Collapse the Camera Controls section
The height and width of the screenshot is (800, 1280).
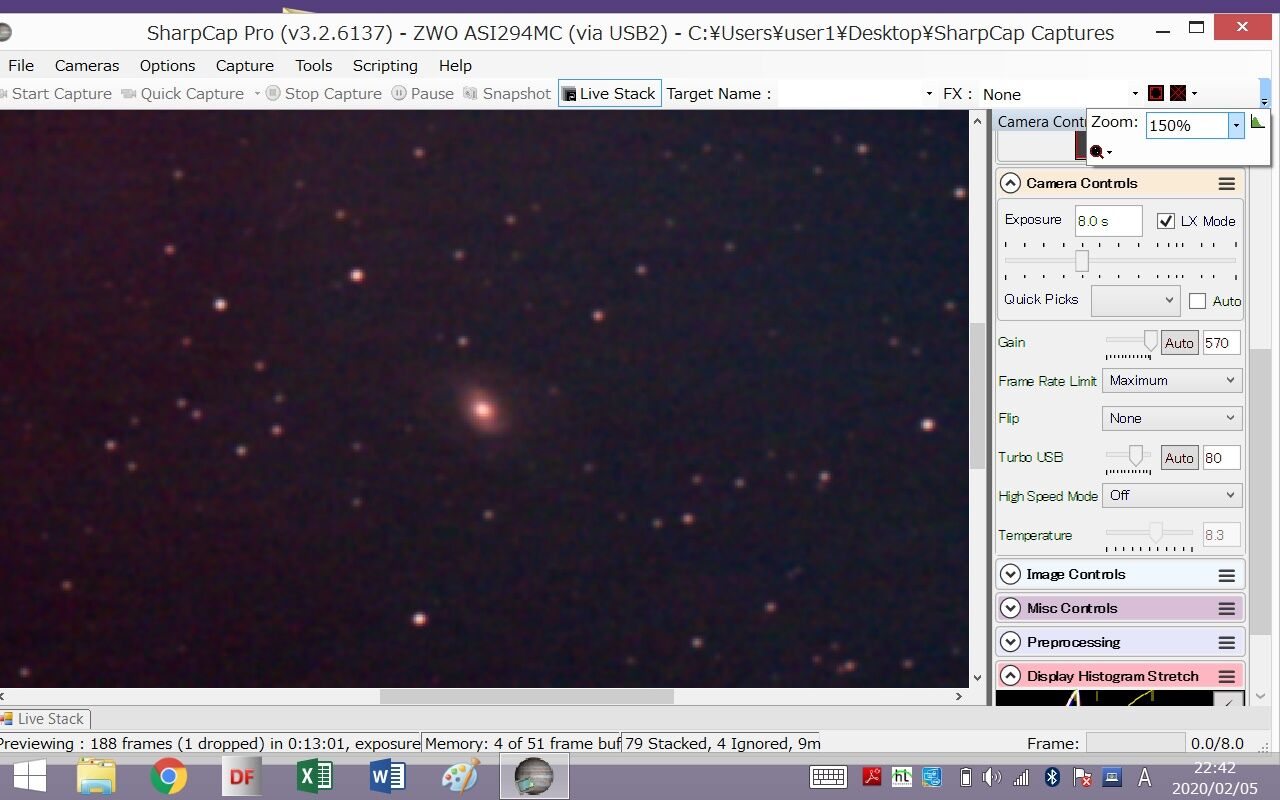click(x=1010, y=183)
